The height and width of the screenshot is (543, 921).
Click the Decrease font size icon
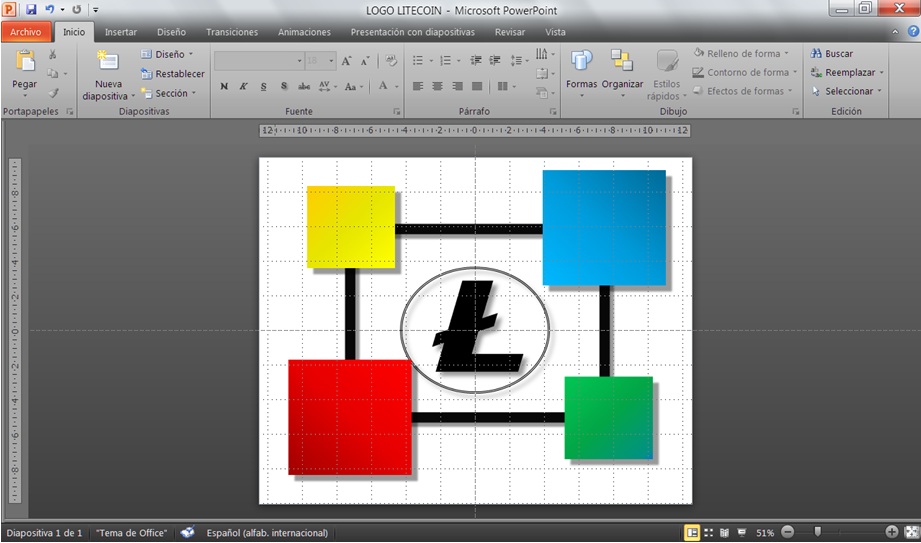pos(365,61)
